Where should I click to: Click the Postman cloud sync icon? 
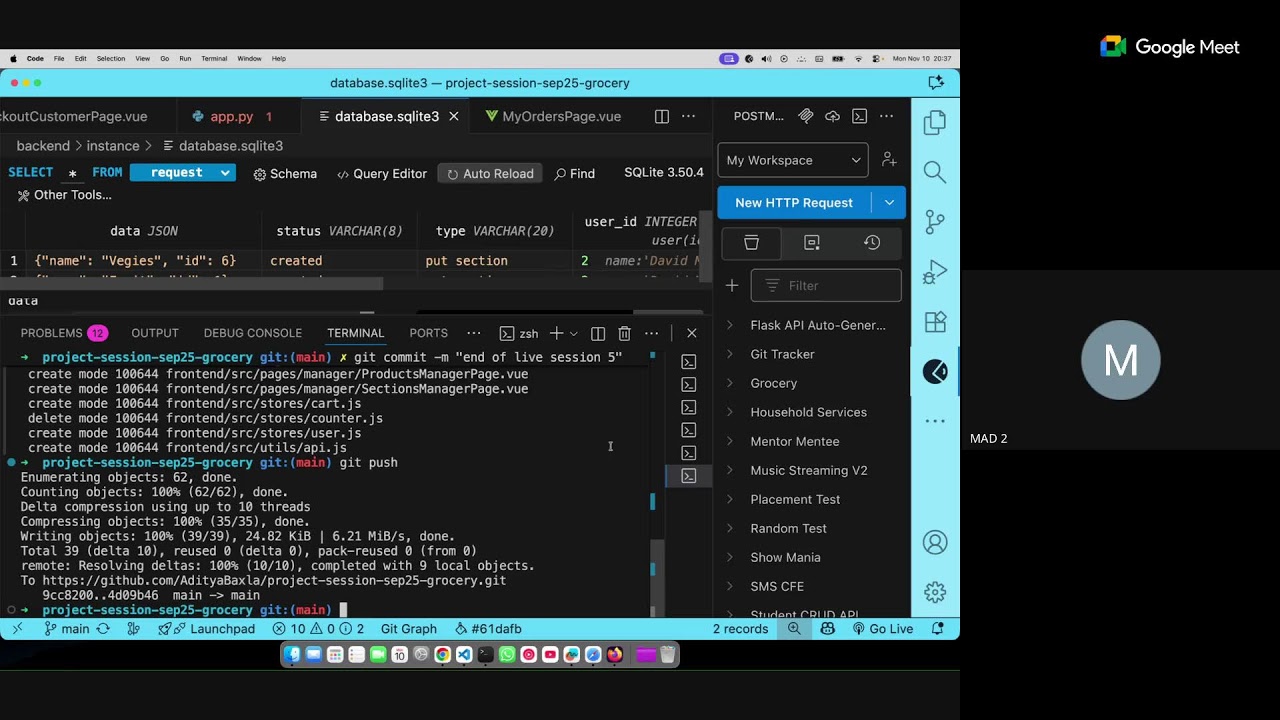click(832, 116)
